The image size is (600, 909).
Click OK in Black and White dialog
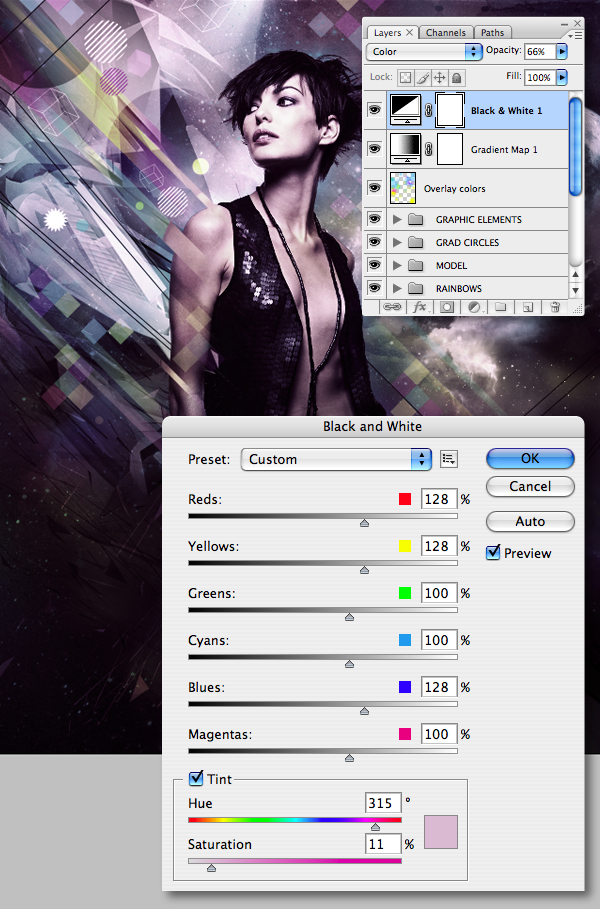(530, 458)
